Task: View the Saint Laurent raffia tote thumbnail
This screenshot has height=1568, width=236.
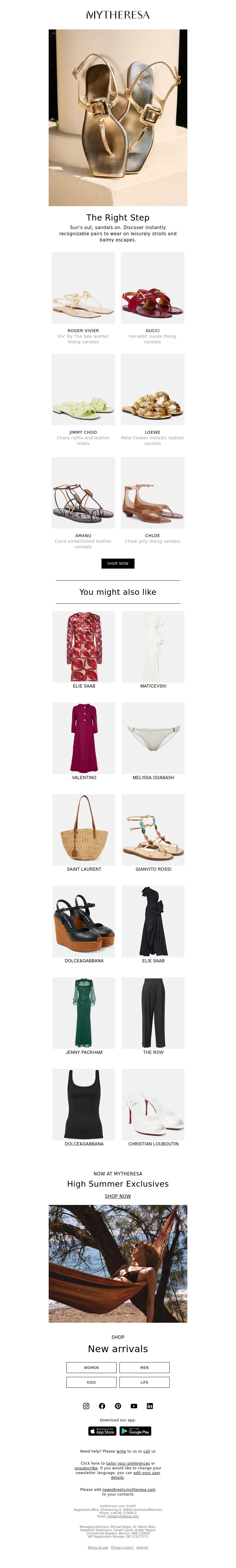Action: point(83,830)
